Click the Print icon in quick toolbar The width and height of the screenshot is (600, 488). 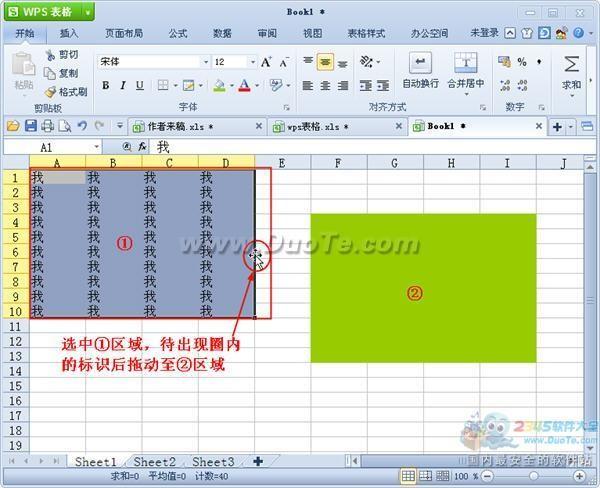(47, 126)
